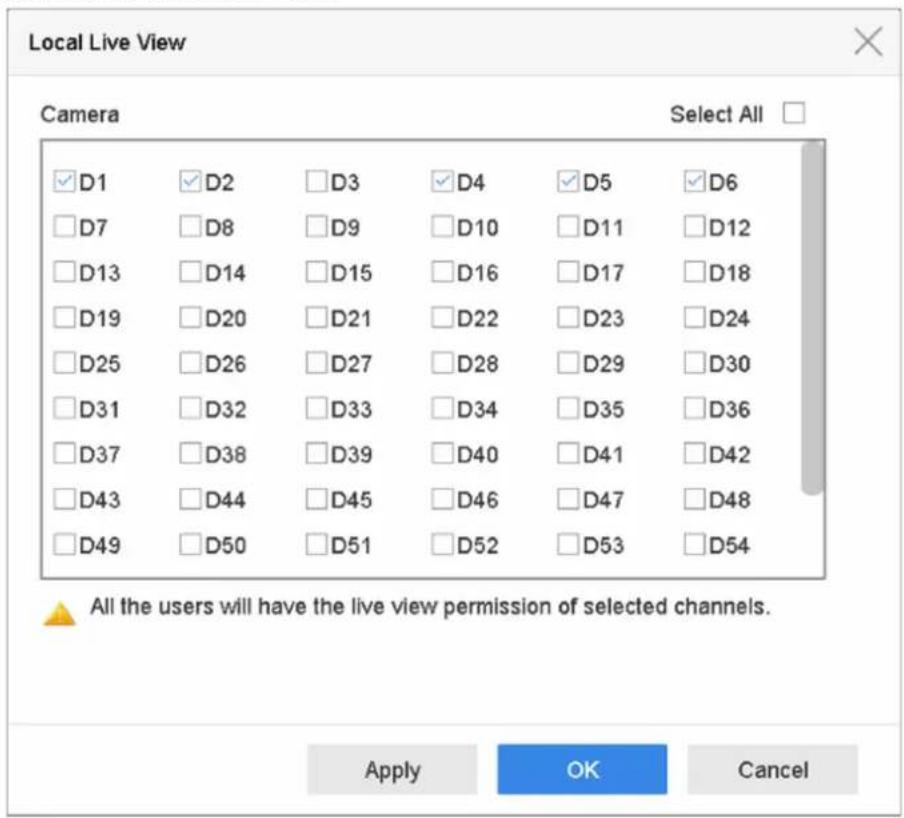Check camera D15
This screenshot has height=818, width=904.
click(x=317, y=272)
